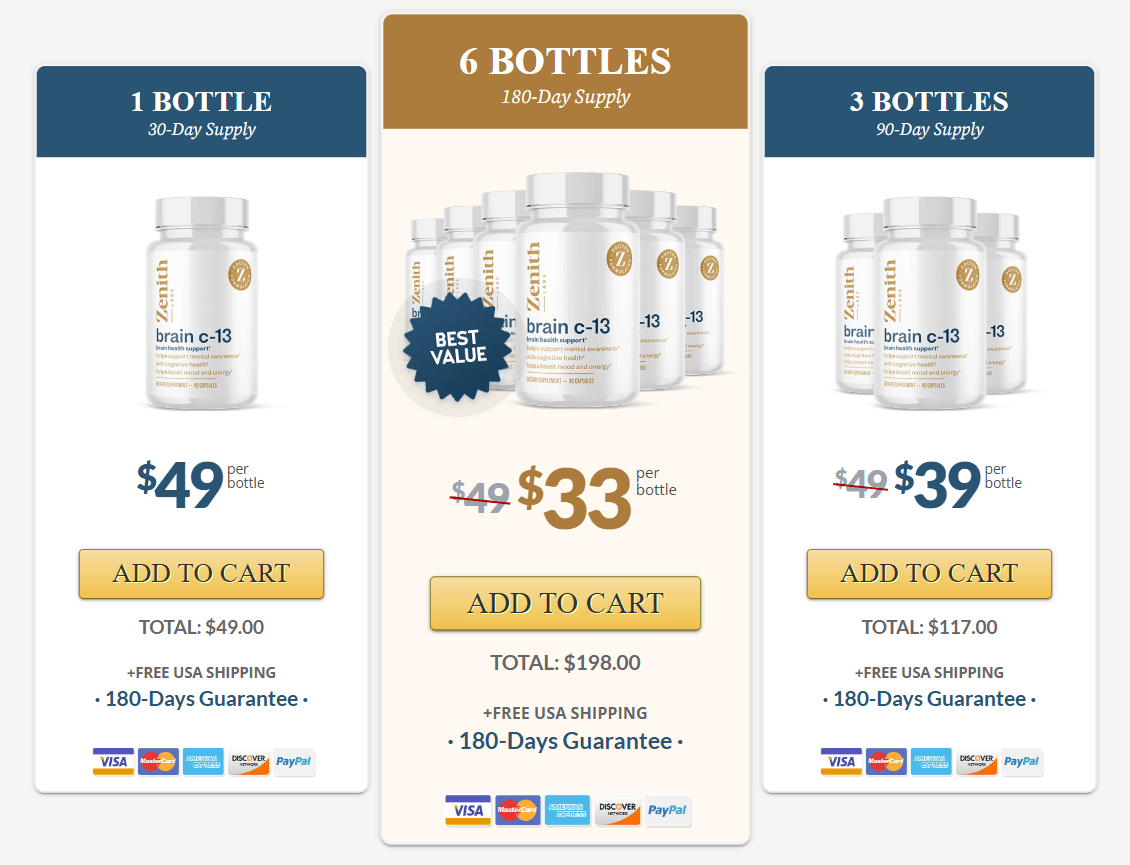Add the 3 Bottles supply to cart
Viewport: 1130px width, 865px height.
coord(929,574)
